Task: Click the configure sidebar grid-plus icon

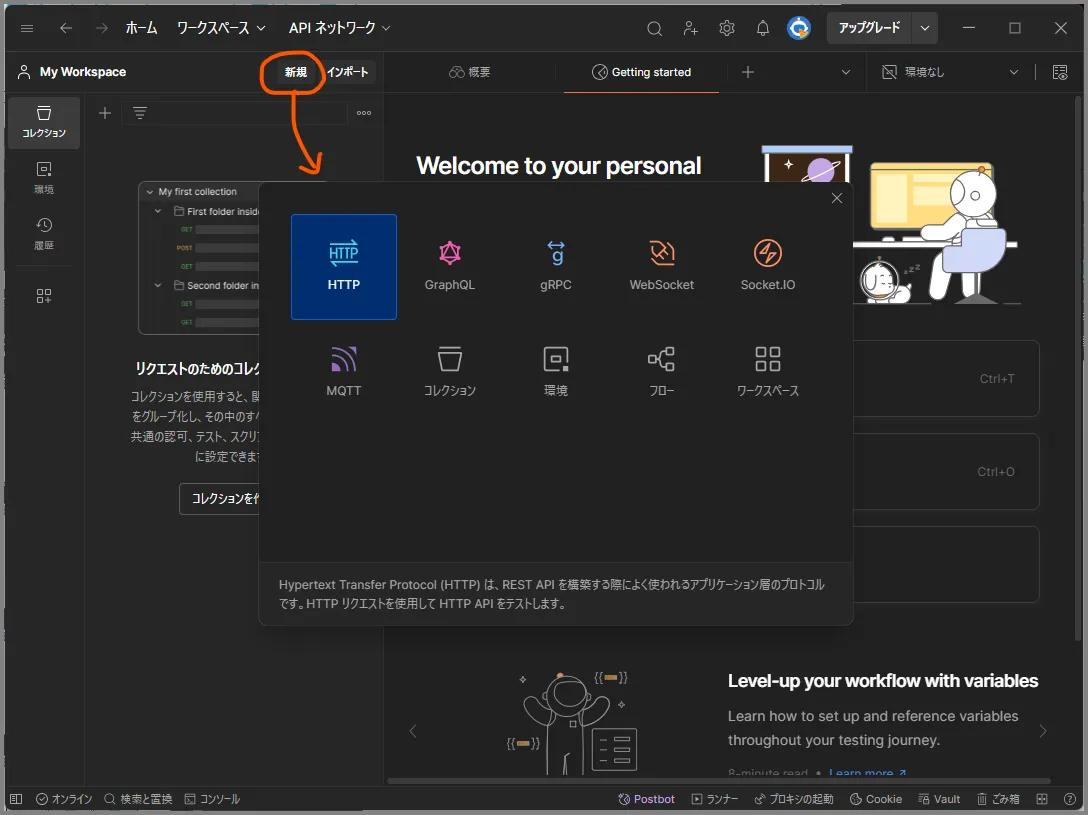Action: click(44, 296)
